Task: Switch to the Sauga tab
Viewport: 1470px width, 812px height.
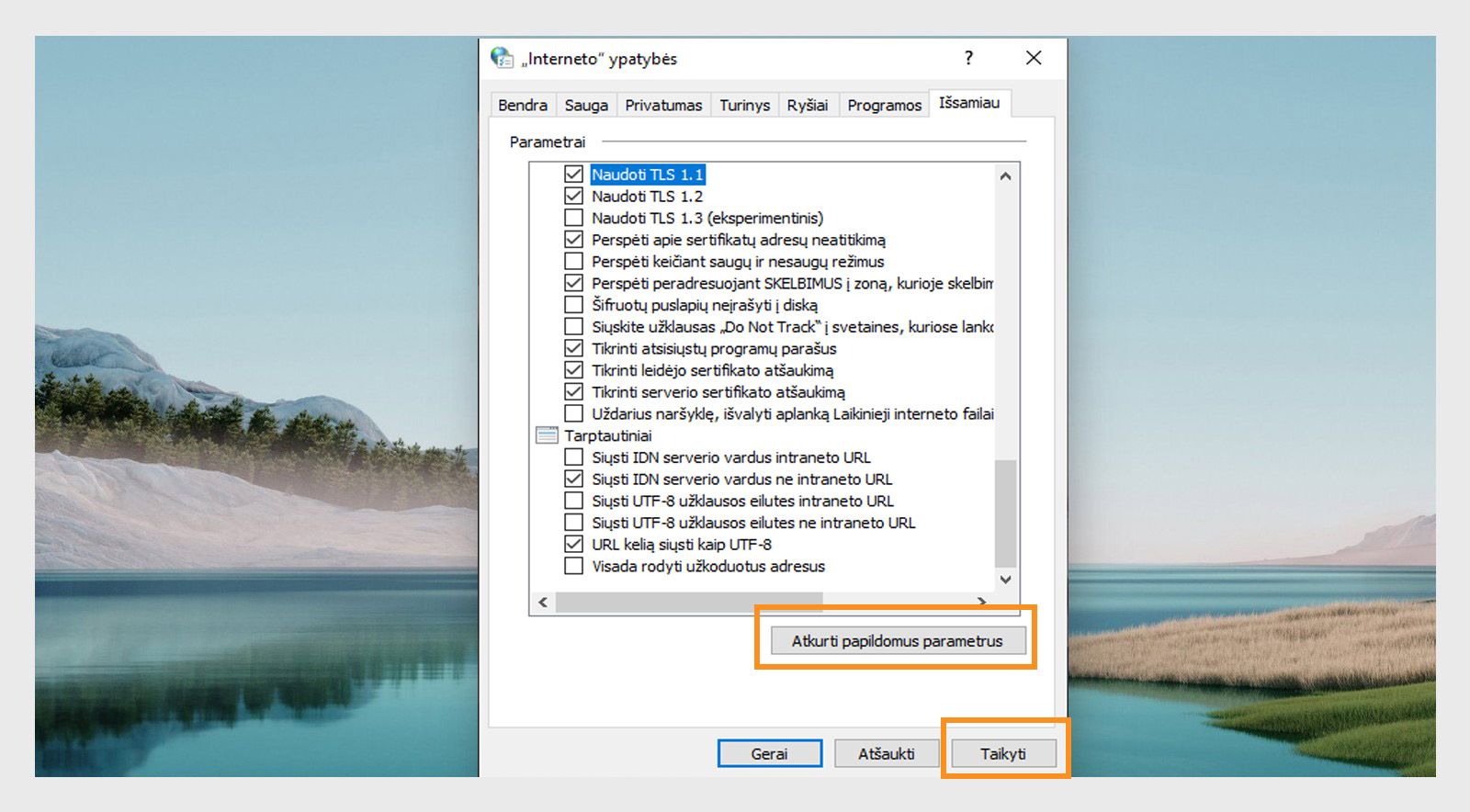Action: (x=586, y=105)
